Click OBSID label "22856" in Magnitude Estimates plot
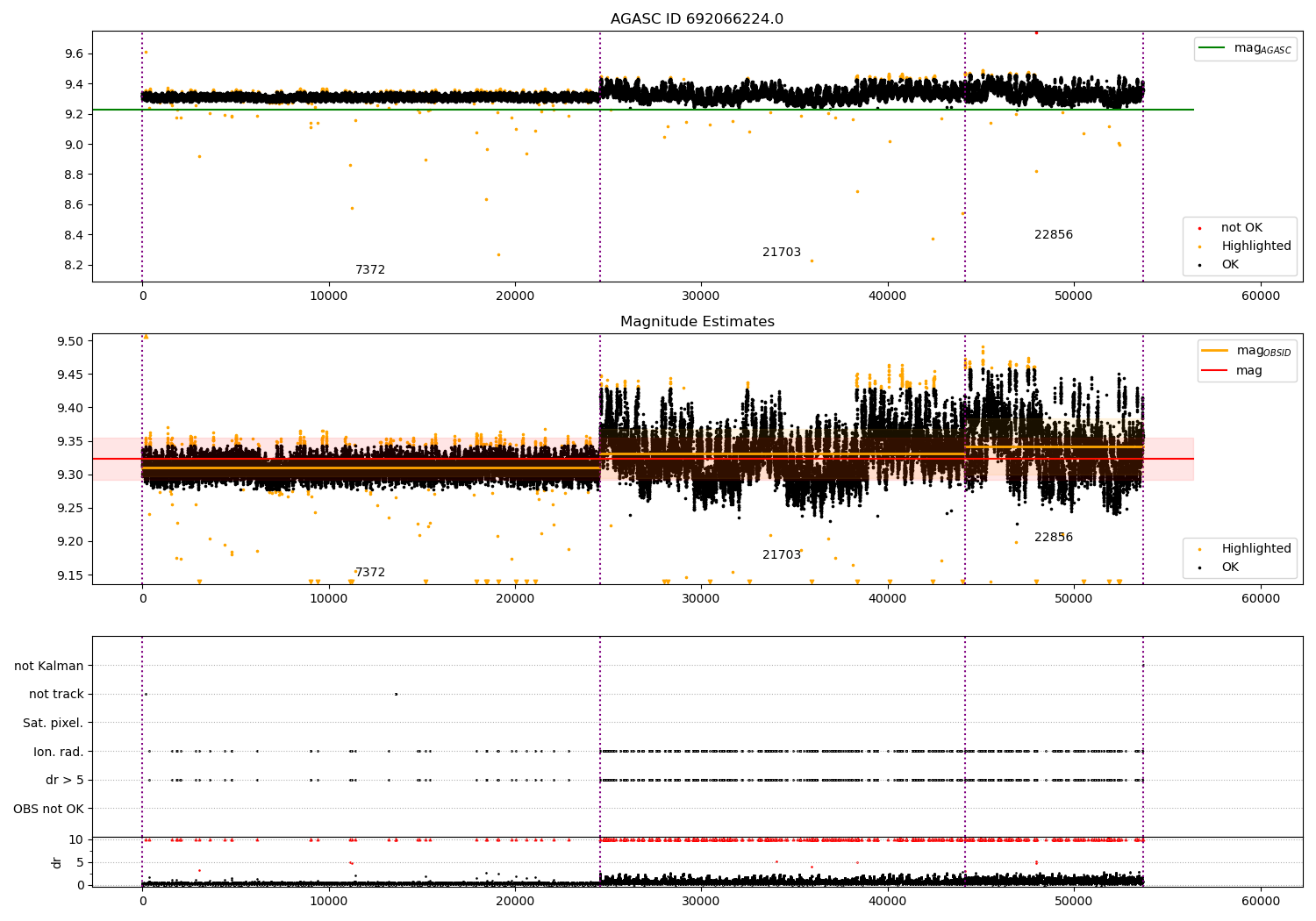Image resolution: width=1316 pixels, height=921 pixels. click(1053, 537)
